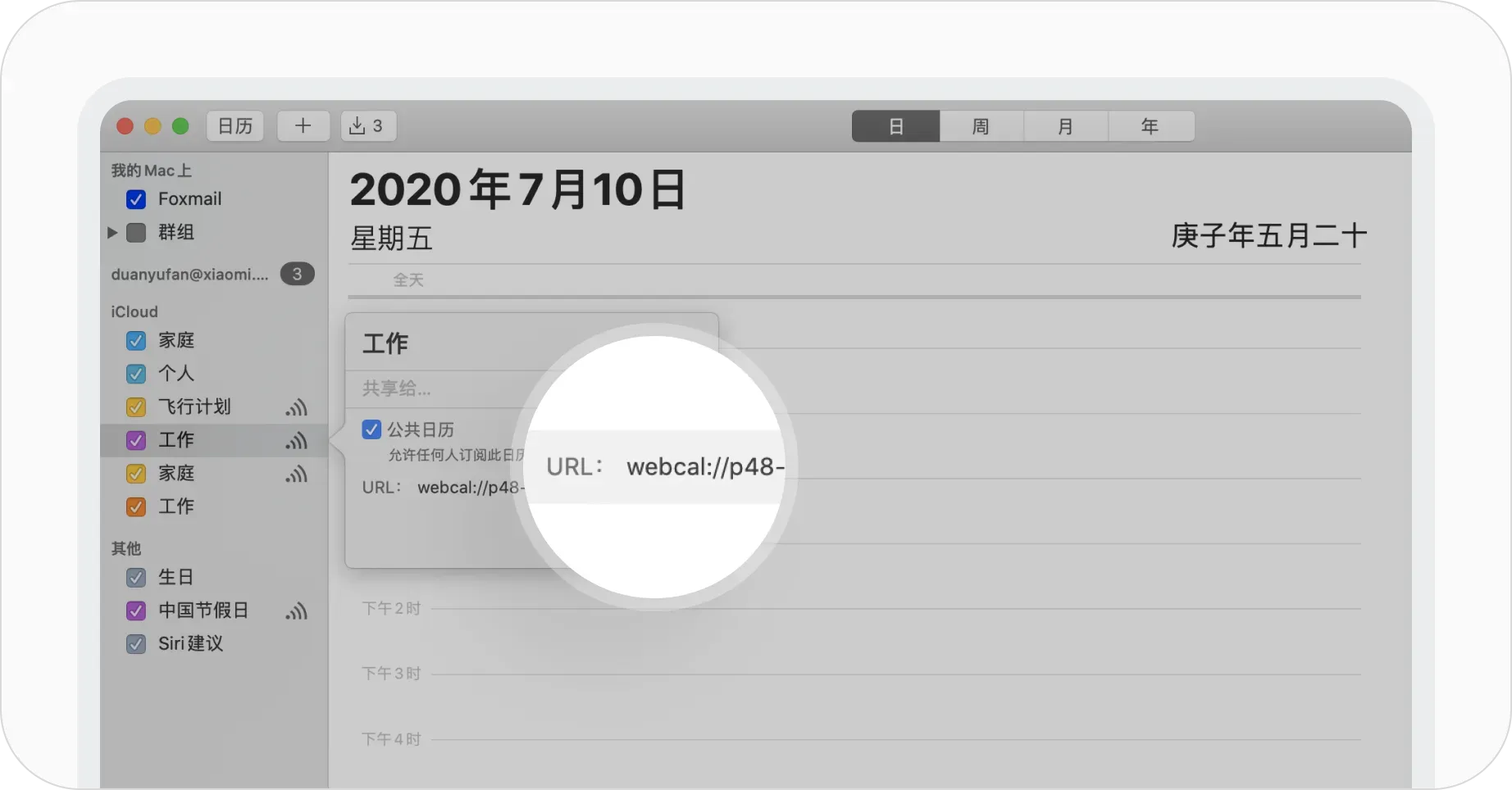The width and height of the screenshot is (1512, 790).
Task: Hide the 生日 calendar via its checkbox
Action: click(136, 578)
